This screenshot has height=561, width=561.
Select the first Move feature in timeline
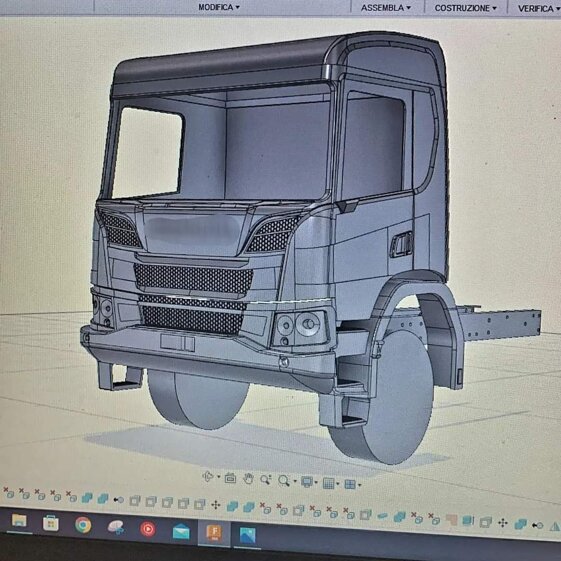tap(215, 505)
